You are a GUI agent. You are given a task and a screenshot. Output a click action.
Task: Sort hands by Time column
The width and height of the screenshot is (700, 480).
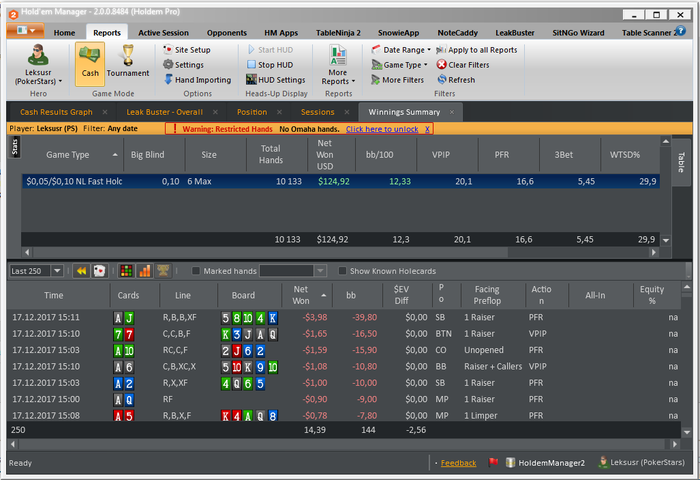click(58, 295)
